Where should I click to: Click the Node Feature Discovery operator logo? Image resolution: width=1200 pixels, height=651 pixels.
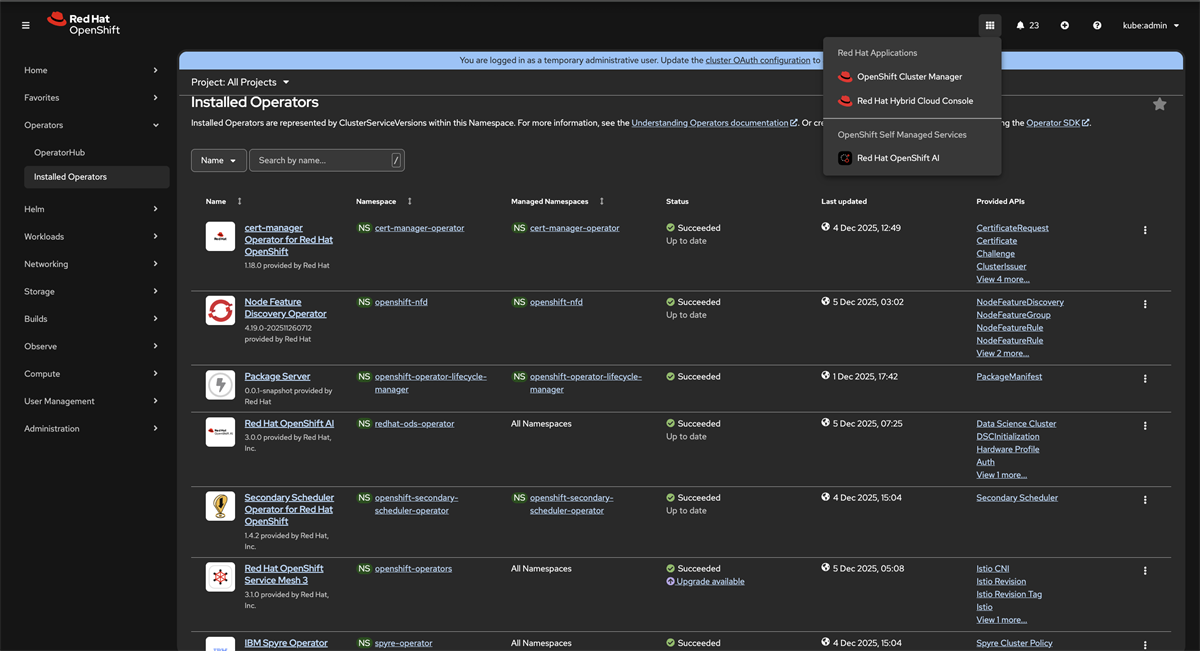point(220,311)
